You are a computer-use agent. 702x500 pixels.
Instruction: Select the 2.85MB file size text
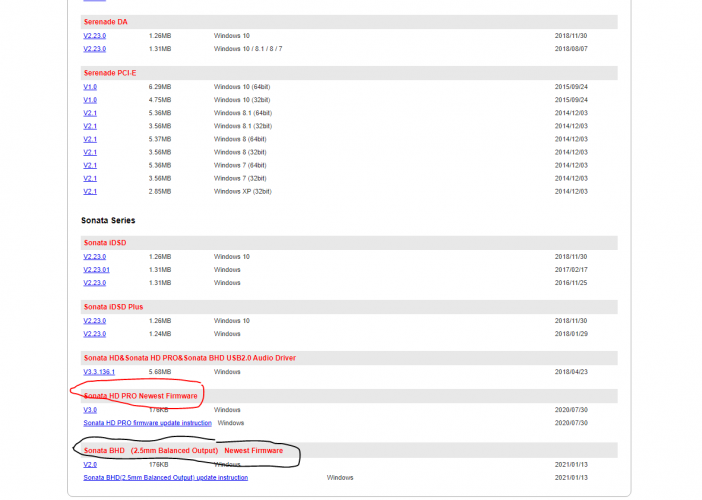160,191
